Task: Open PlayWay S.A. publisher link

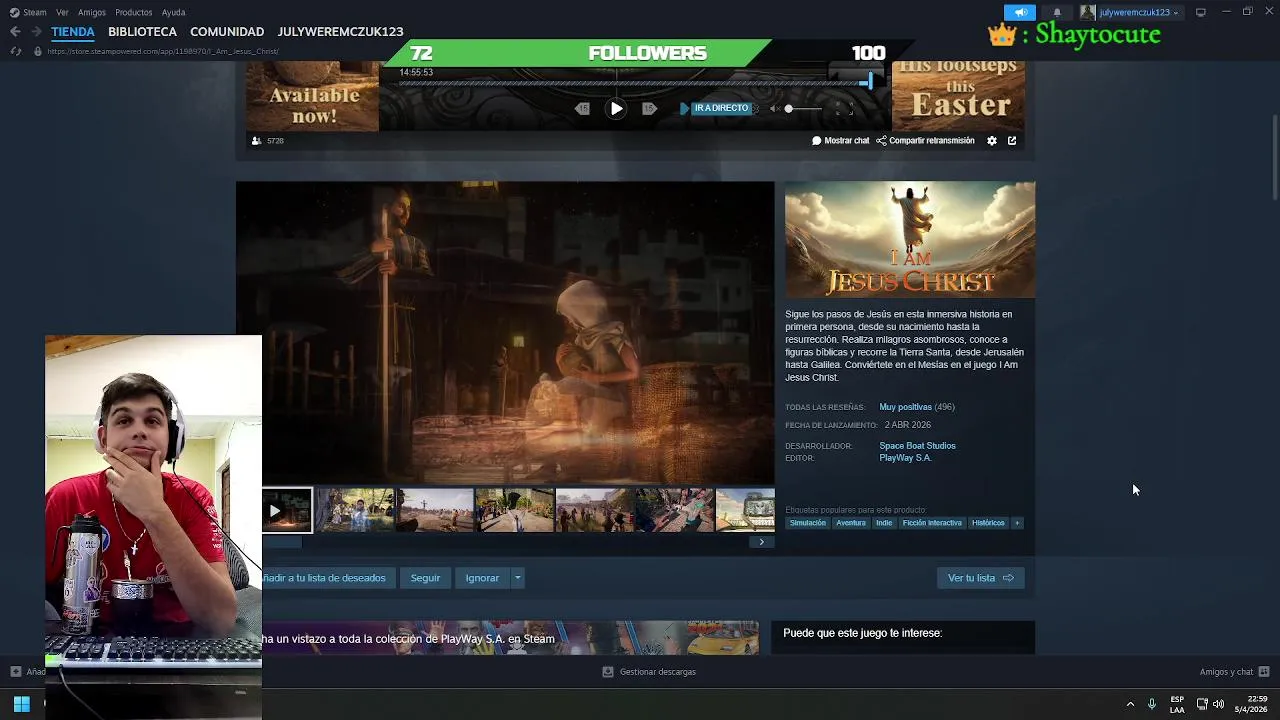Action: click(x=905, y=458)
